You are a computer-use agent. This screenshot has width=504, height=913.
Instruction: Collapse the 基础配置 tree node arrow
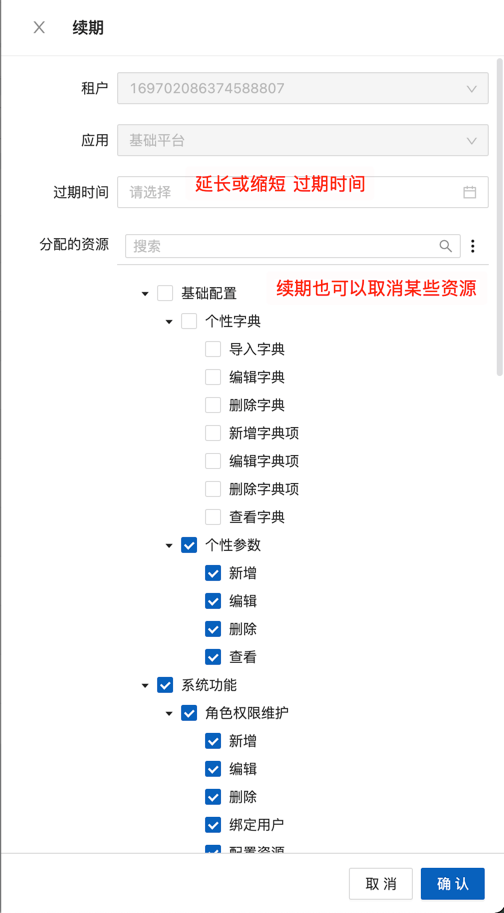click(x=145, y=293)
